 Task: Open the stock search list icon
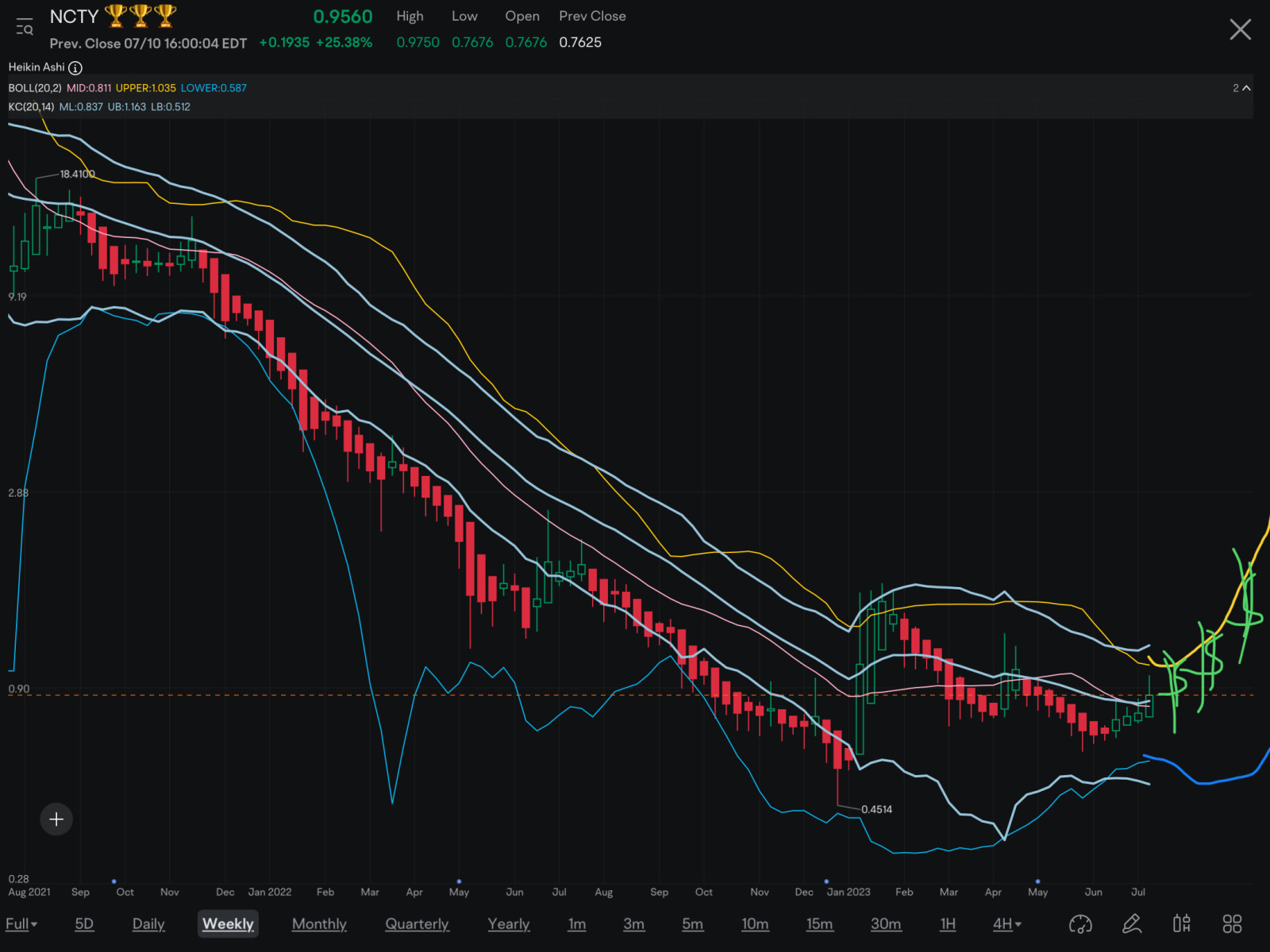pos(24,27)
